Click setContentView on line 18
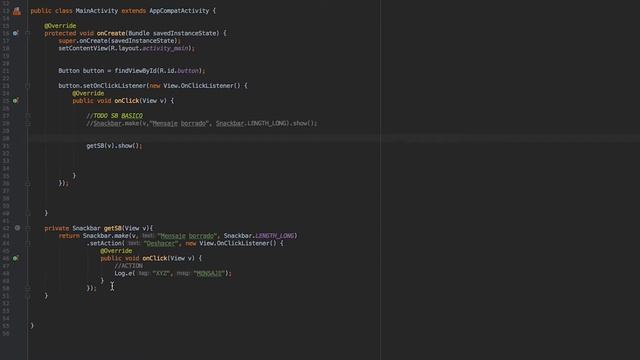The image size is (640, 360). (x=83, y=48)
